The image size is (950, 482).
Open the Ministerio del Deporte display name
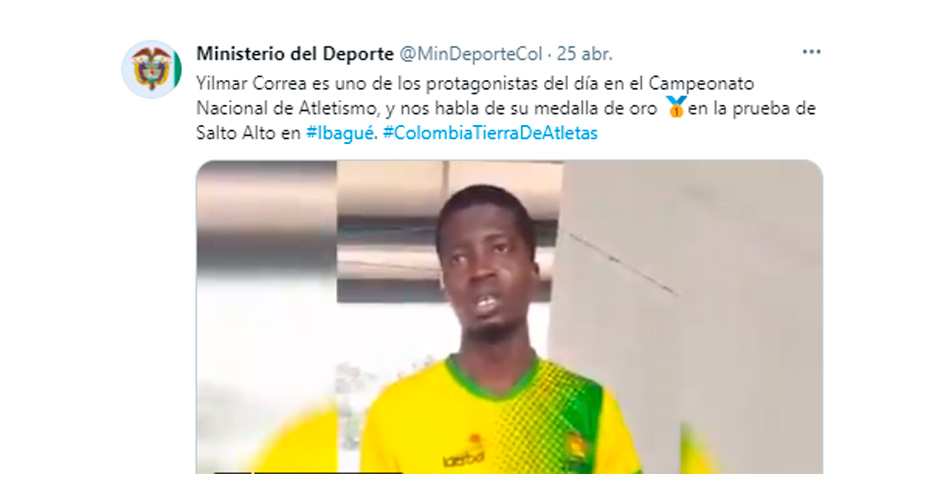(x=295, y=54)
